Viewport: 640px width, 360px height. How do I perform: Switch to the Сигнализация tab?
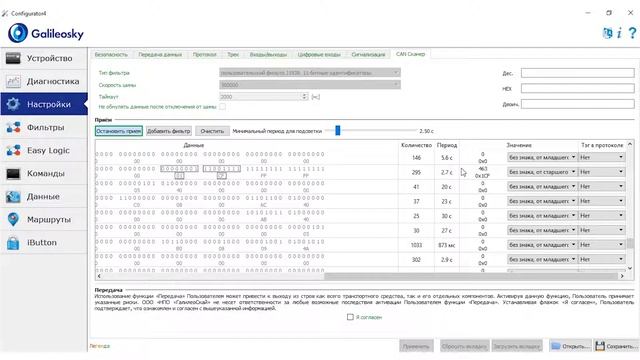[368, 54]
